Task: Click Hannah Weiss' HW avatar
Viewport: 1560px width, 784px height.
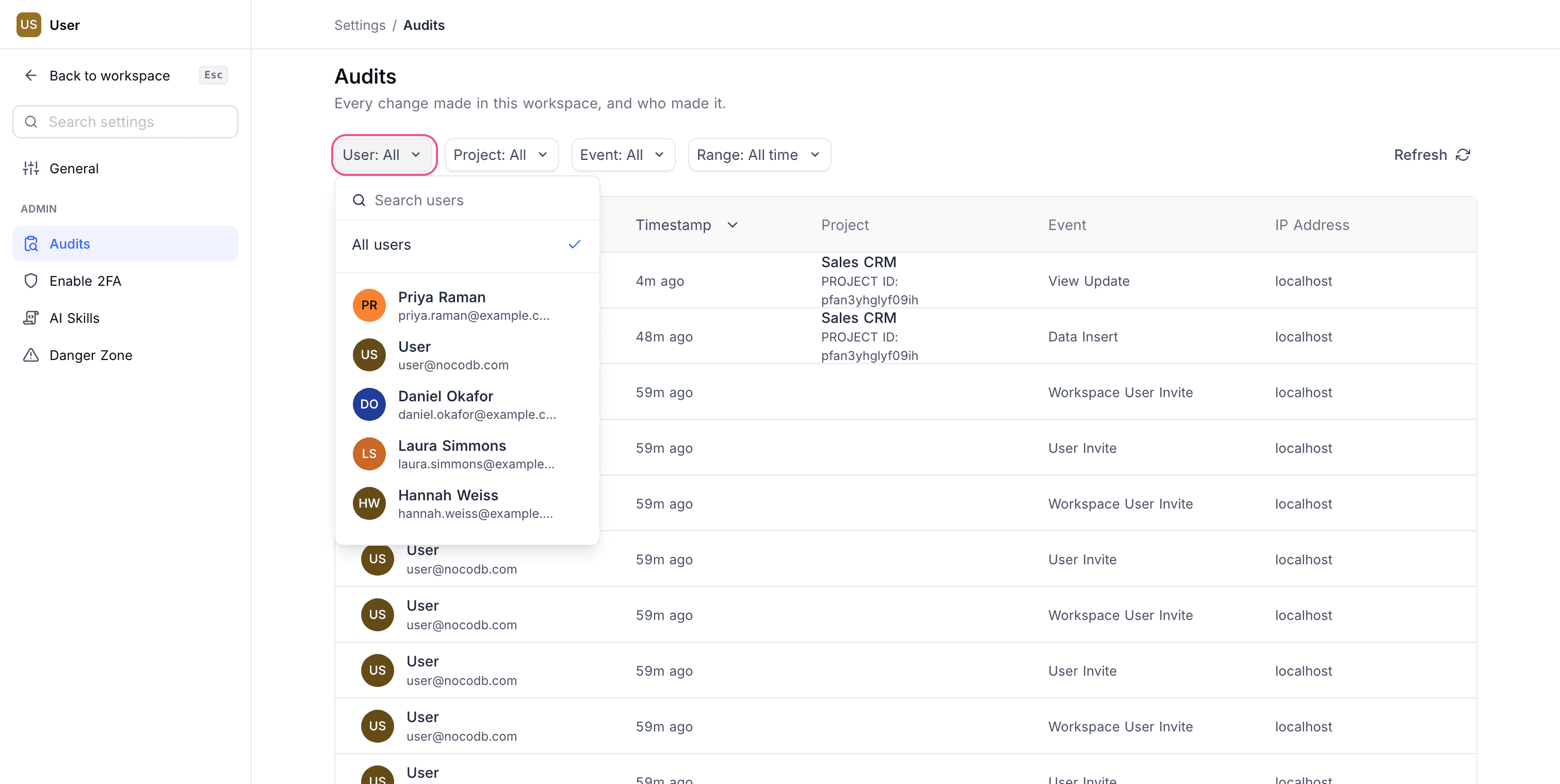Action: tap(369, 503)
